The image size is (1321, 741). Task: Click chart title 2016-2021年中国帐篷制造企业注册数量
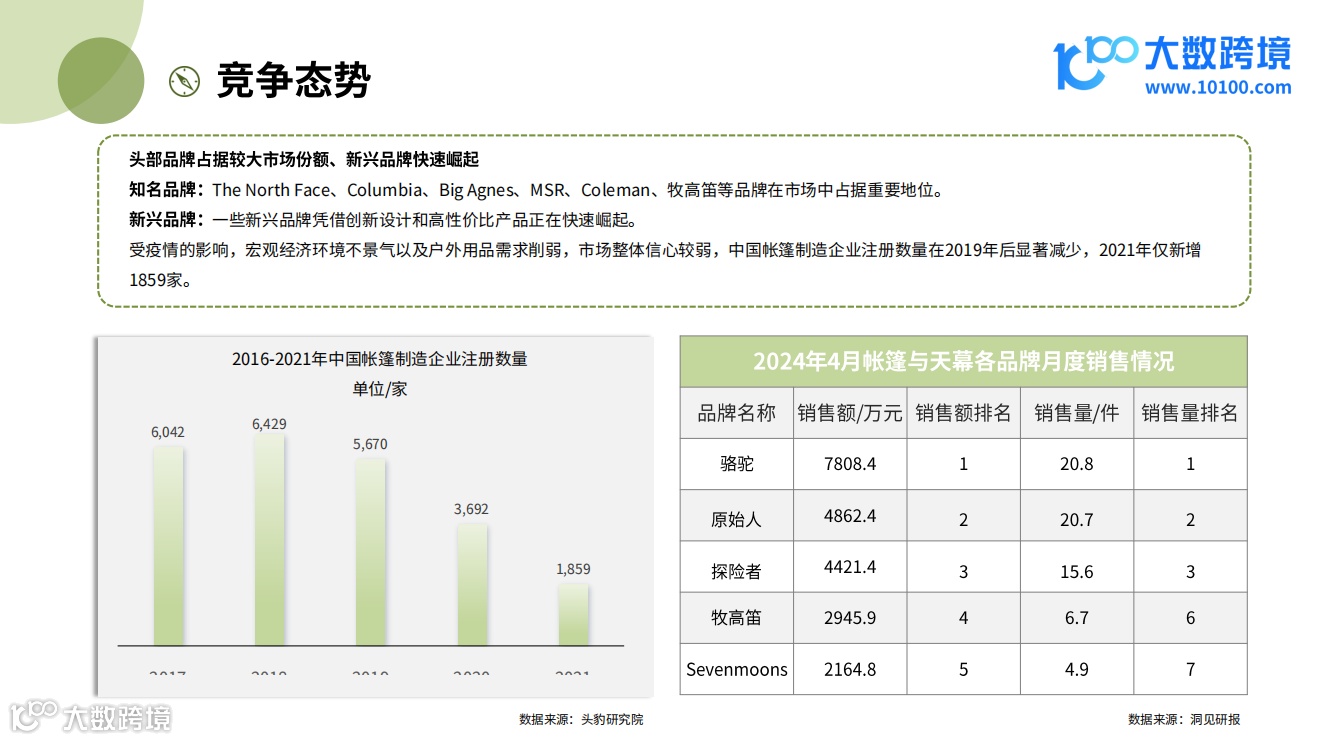pyautogui.click(x=379, y=359)
